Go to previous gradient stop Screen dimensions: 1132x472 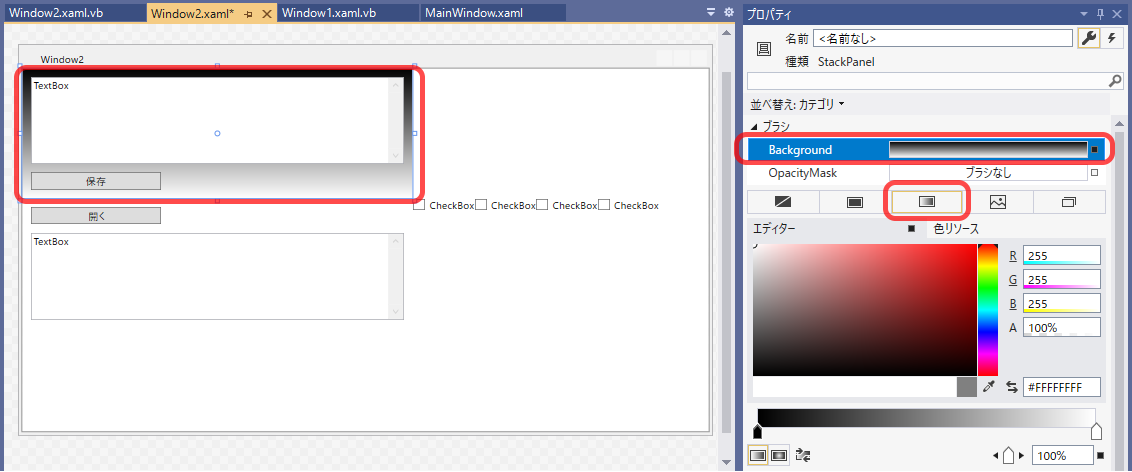pos(997,455)
